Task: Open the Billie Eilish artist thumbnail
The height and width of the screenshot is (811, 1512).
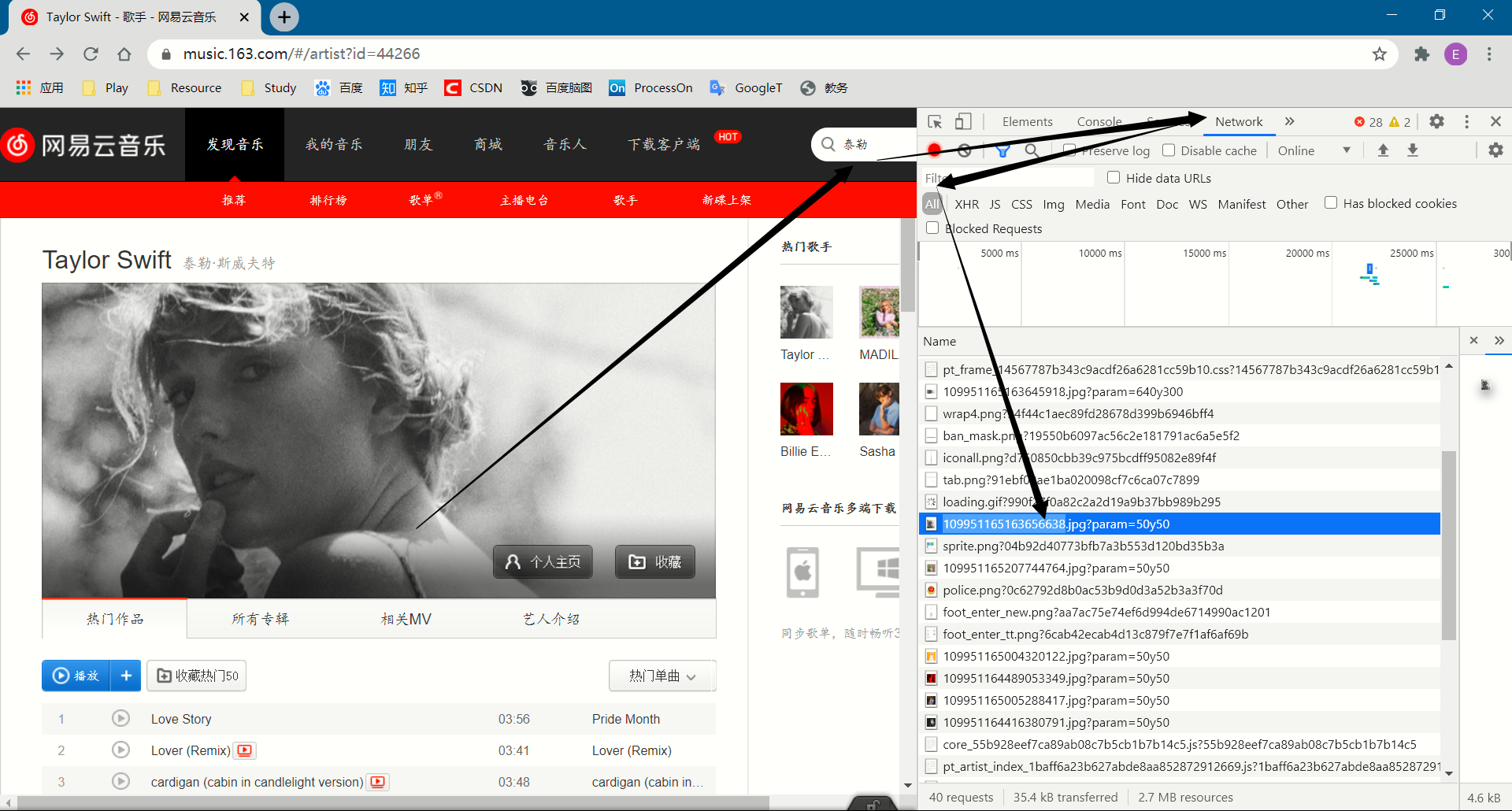Action: click(806, 409)
